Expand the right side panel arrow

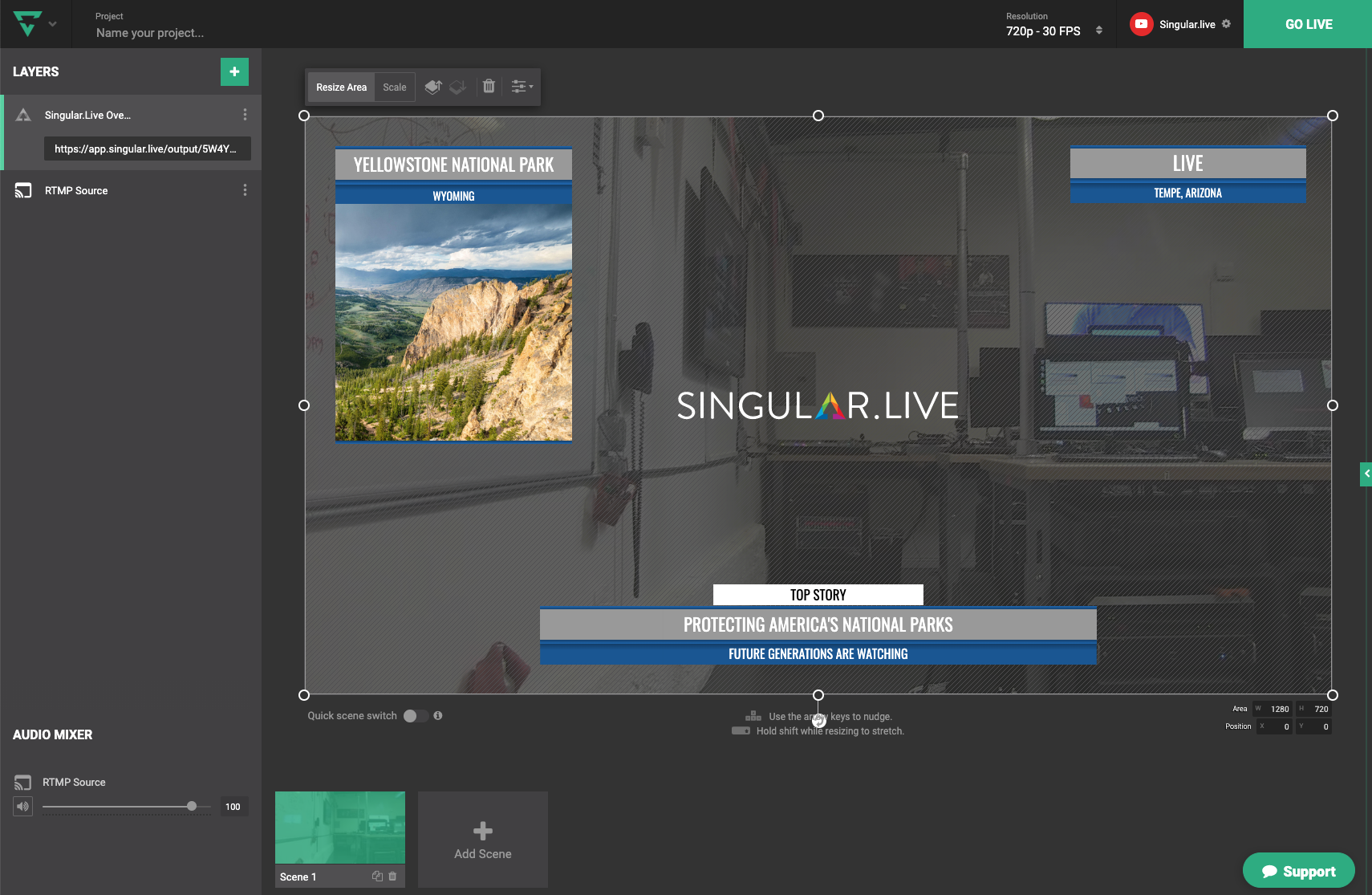1366,474
